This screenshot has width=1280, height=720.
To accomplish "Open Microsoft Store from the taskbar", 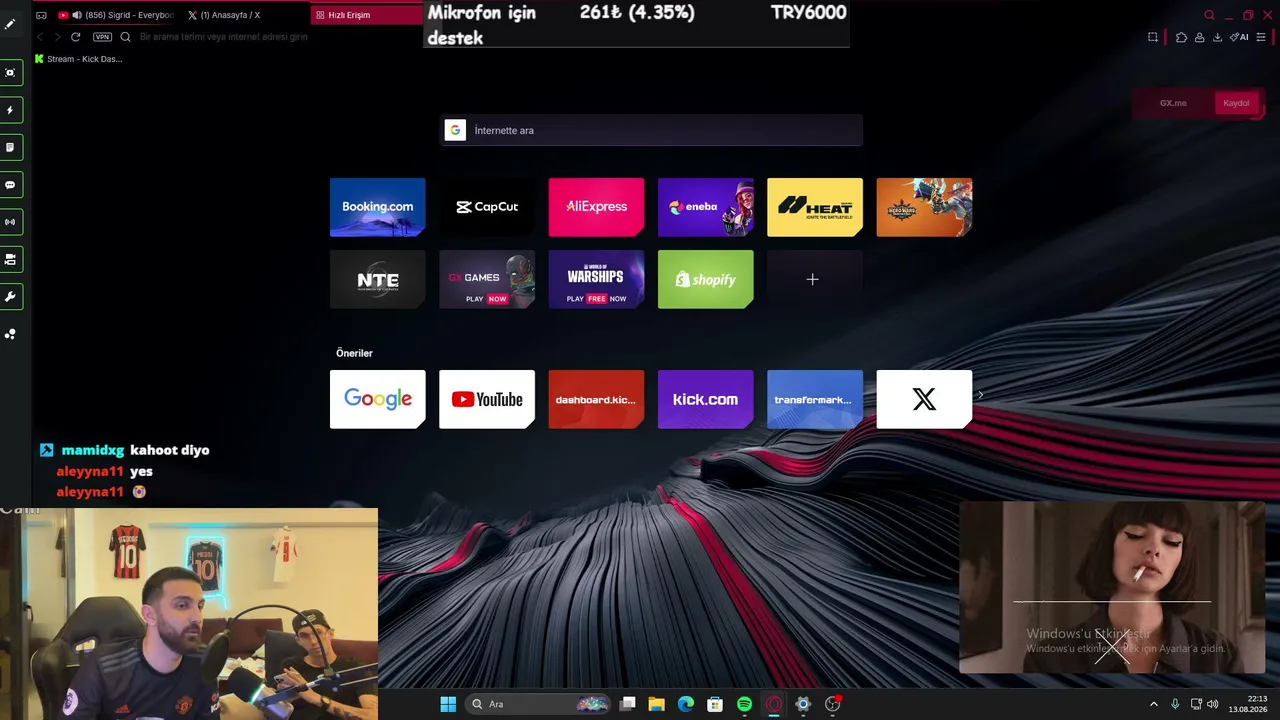I will (715, 704).
